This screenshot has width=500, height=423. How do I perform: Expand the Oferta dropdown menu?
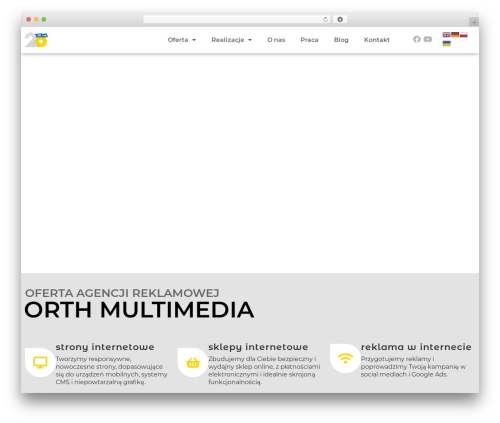[x=182, y=40]
